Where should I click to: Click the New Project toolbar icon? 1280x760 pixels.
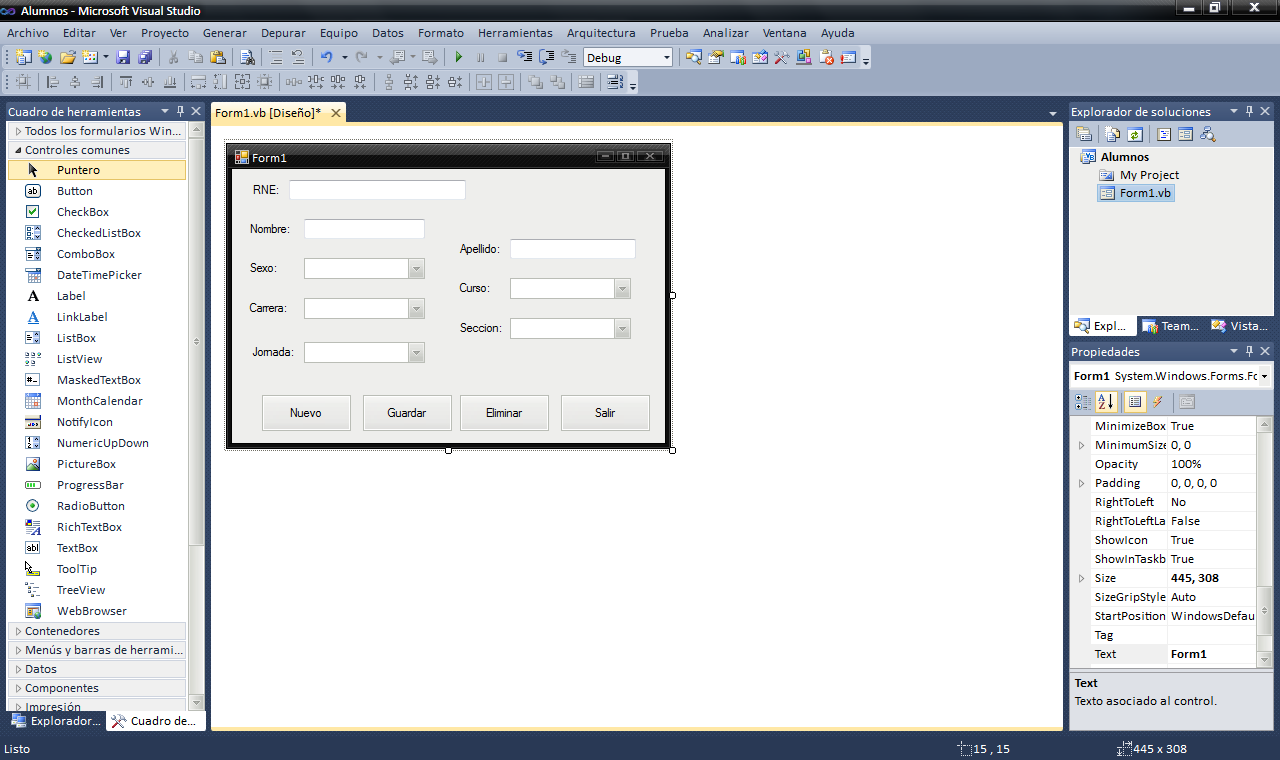(22, 57)
